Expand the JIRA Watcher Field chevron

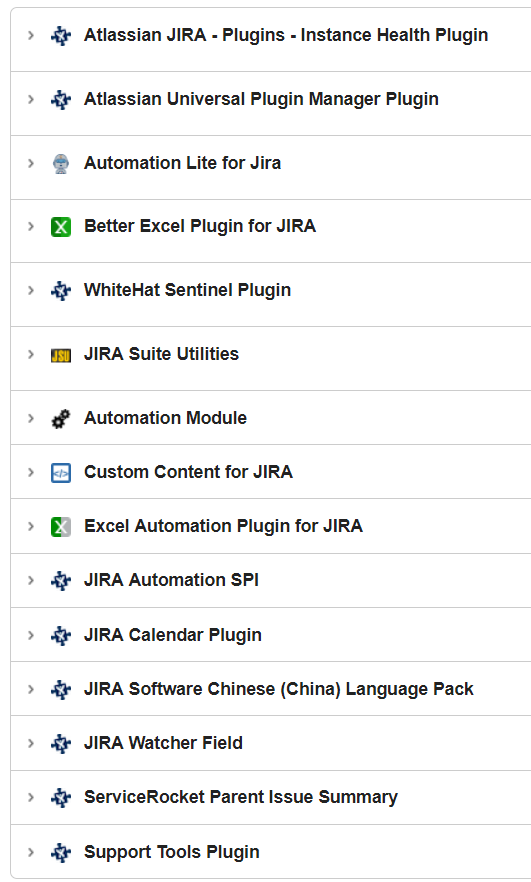(x=31, y=744)
